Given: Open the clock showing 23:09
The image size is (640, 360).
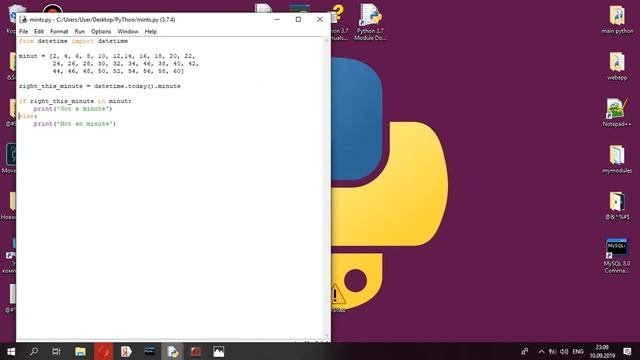Looking at the screenshot, I should click(602, 351).
